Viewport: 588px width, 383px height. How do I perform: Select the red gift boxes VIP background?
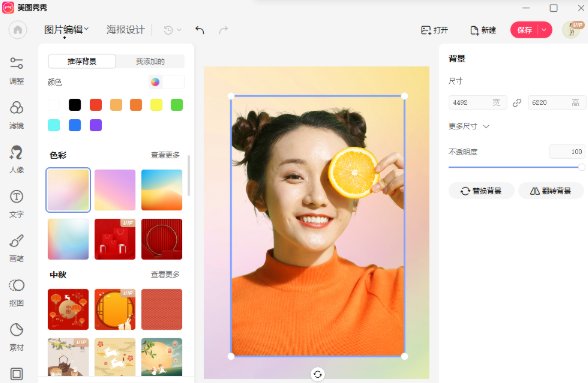coord(115,239)
